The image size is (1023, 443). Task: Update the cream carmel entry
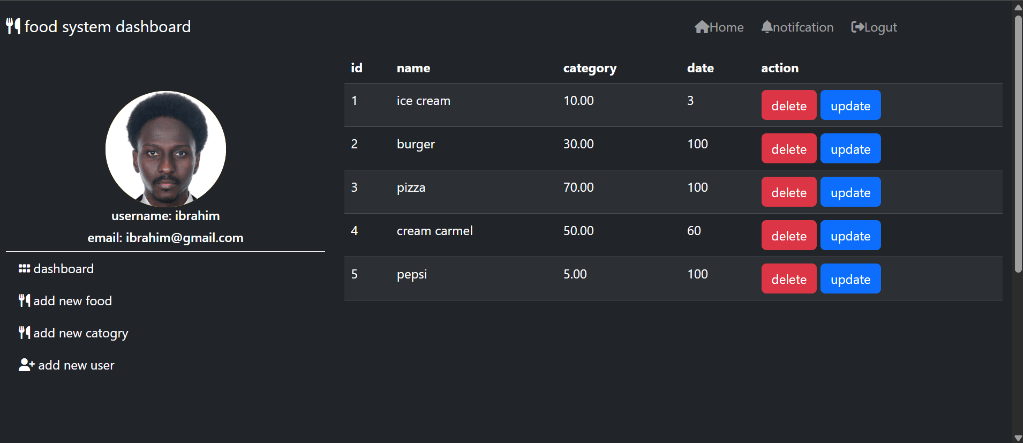[x=850, y=236]
